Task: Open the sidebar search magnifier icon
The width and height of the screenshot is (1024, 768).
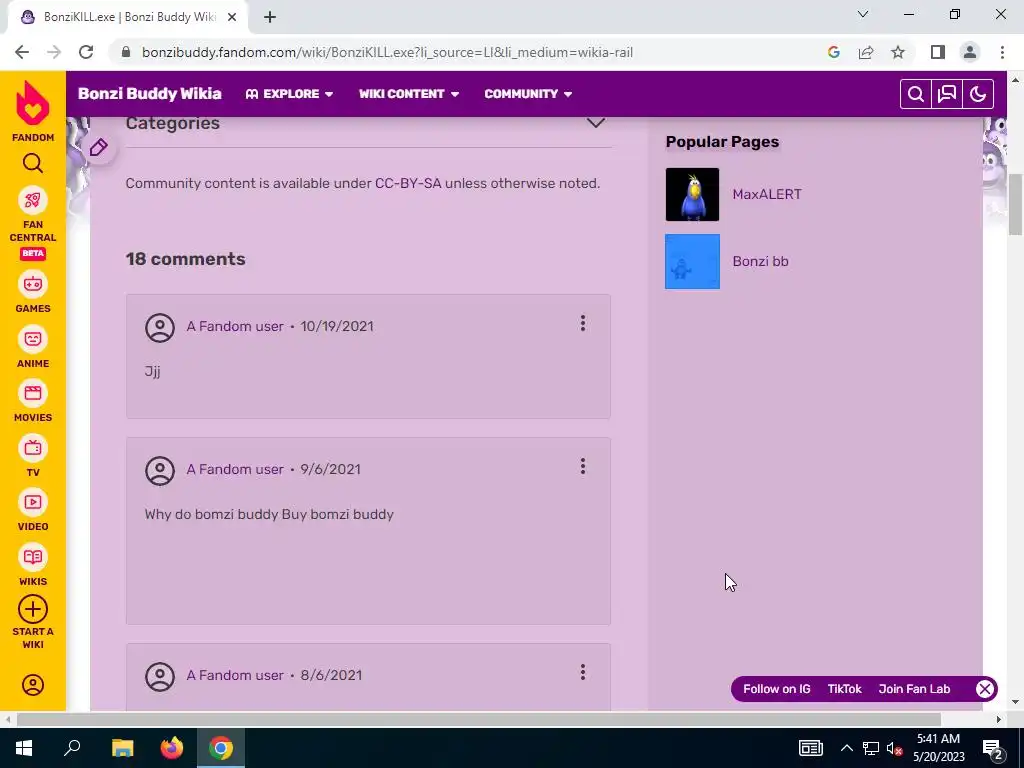Action: point(33,163)
